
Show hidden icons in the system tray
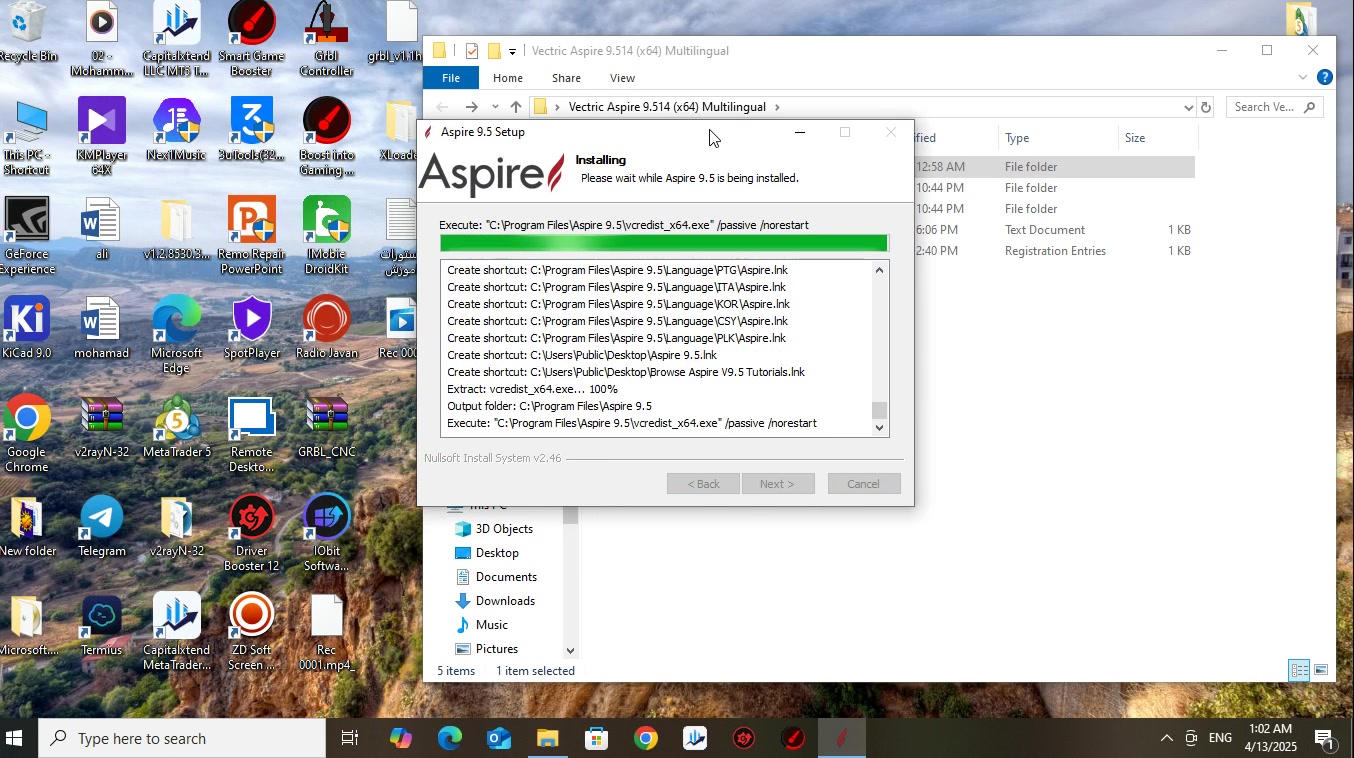click(x=1166, y=739)
